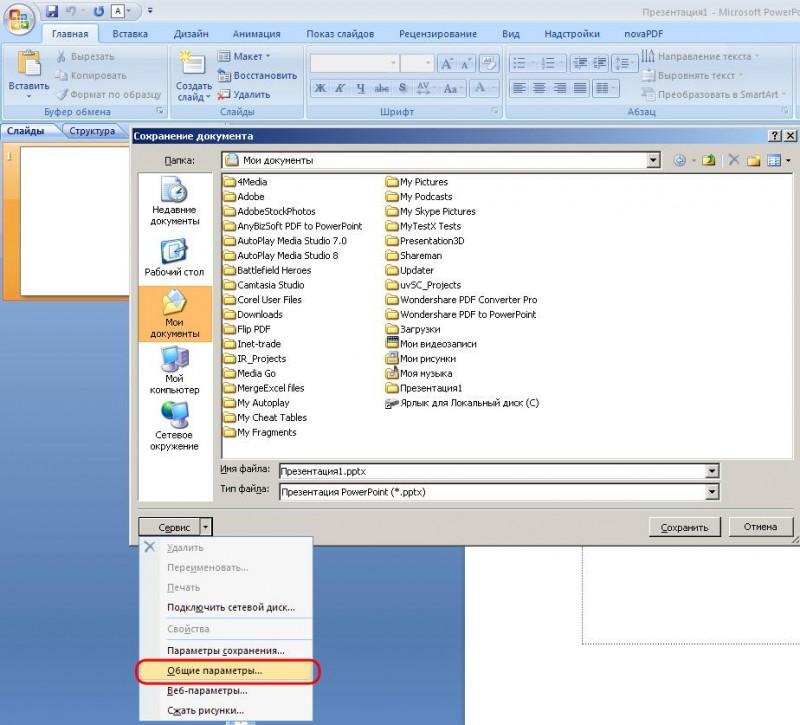Choose Подключить сетевой диск... menu item
Image resolution: width=800 pixels, height=725 pixels.
pyautogui.click(x=227, y=607)
